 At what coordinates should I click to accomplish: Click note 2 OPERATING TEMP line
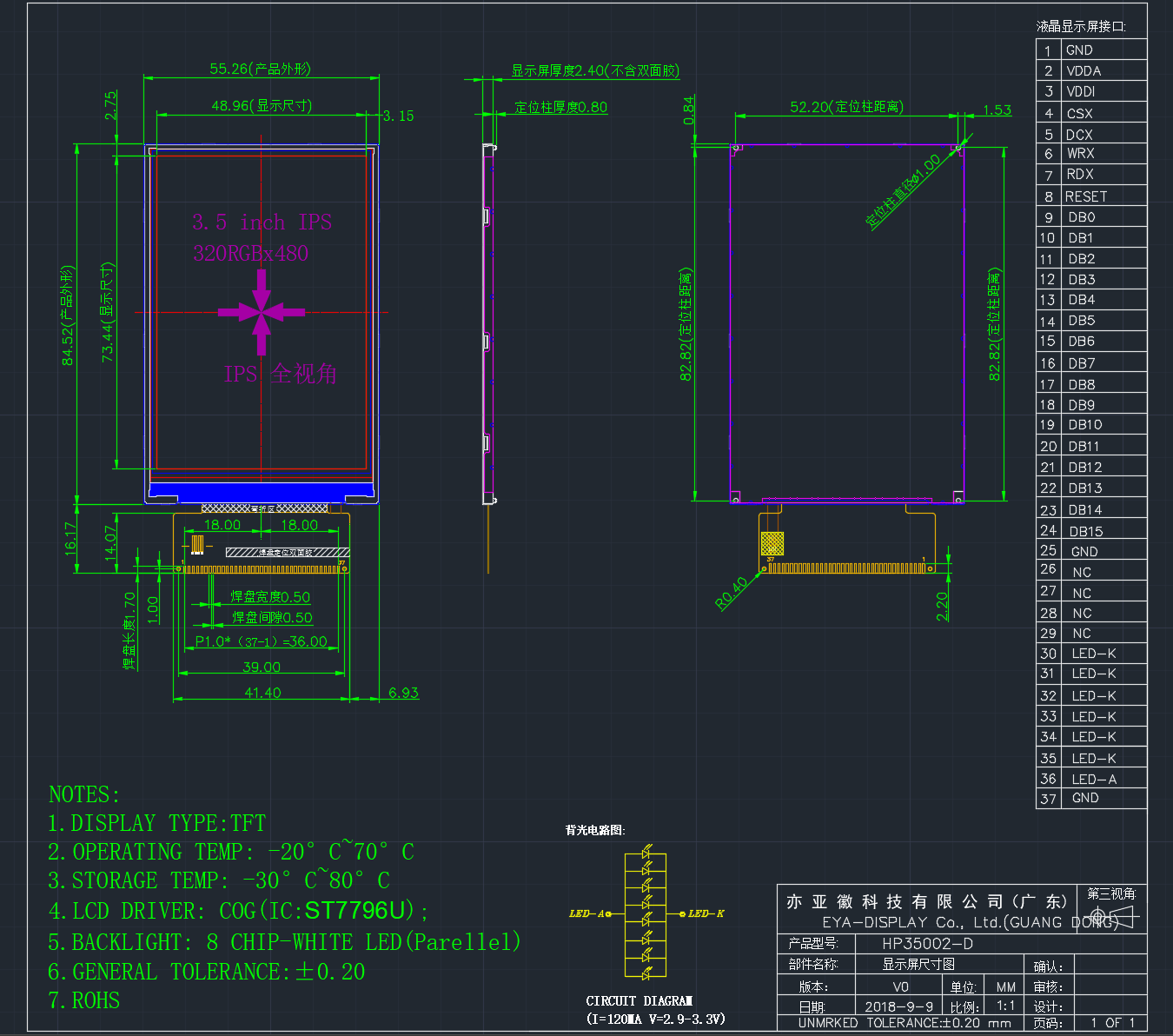point(231,852)
